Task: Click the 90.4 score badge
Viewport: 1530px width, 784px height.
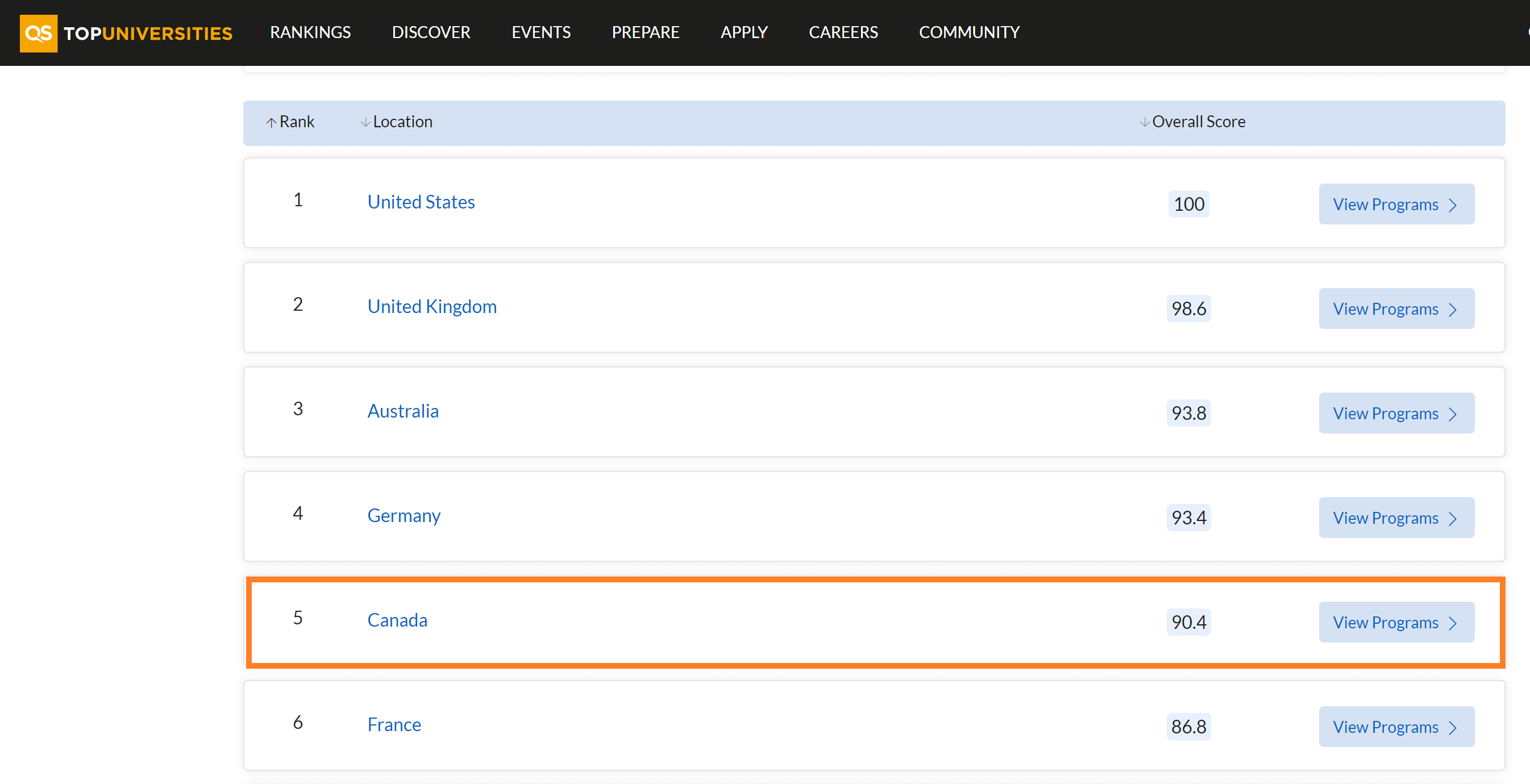Action: [x=1188, y=622]
